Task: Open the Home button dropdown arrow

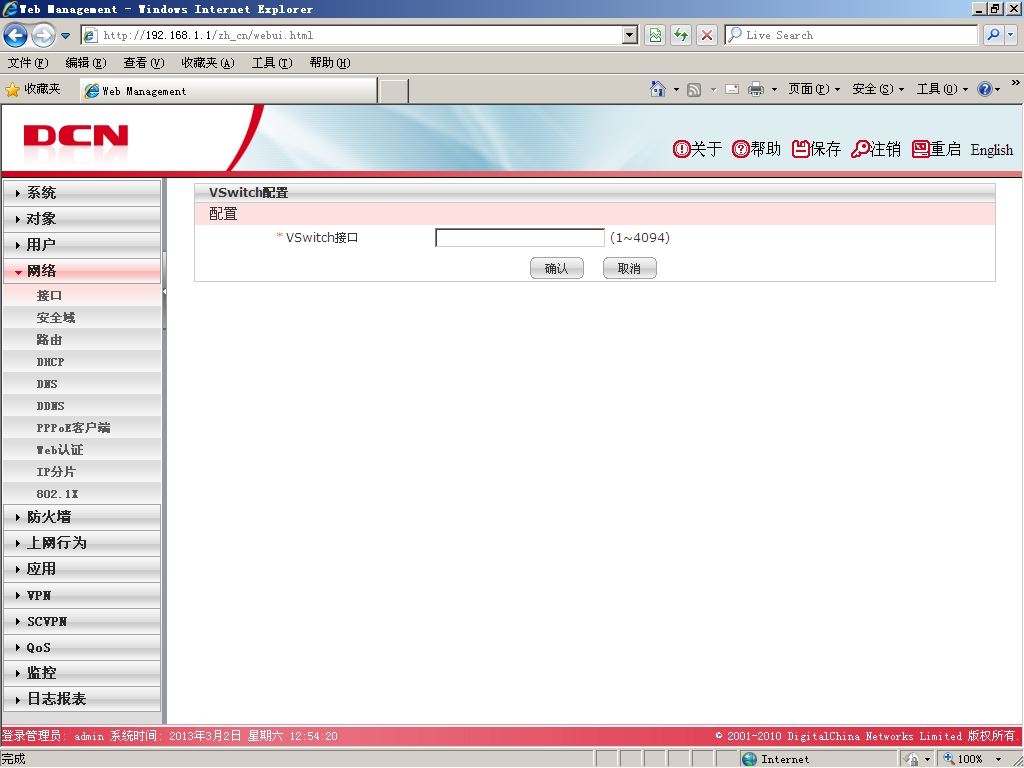Action: pos(676,89)
